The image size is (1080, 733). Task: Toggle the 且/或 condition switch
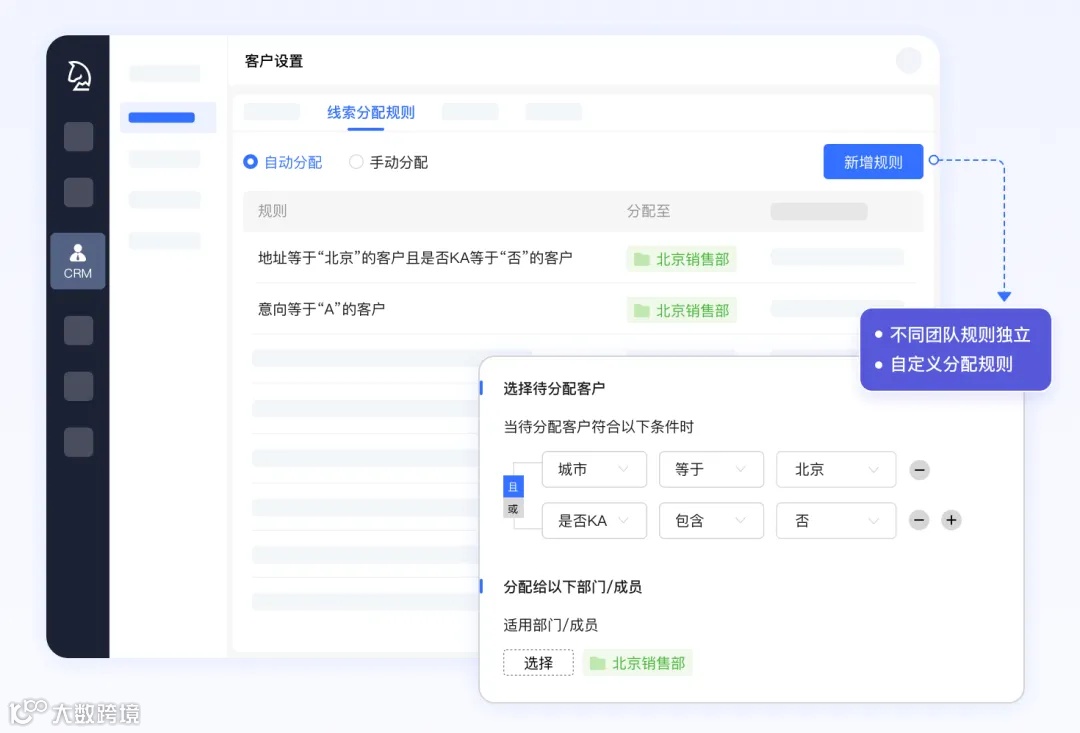point(513,496)
